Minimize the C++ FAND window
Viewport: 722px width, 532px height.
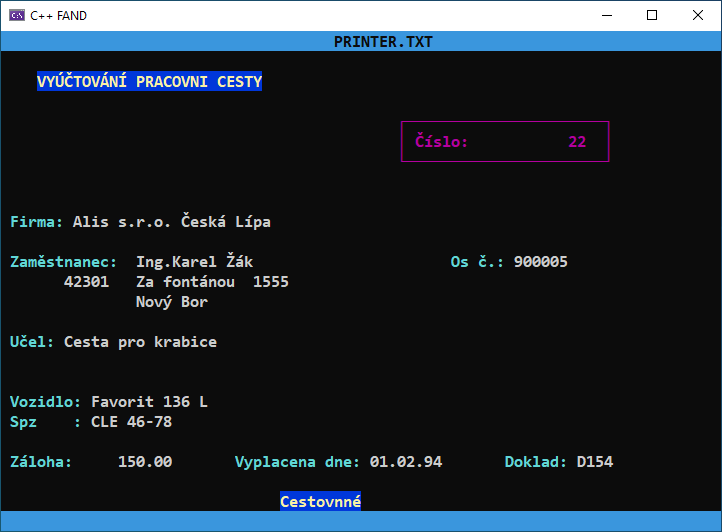click(x=606, y=15)
